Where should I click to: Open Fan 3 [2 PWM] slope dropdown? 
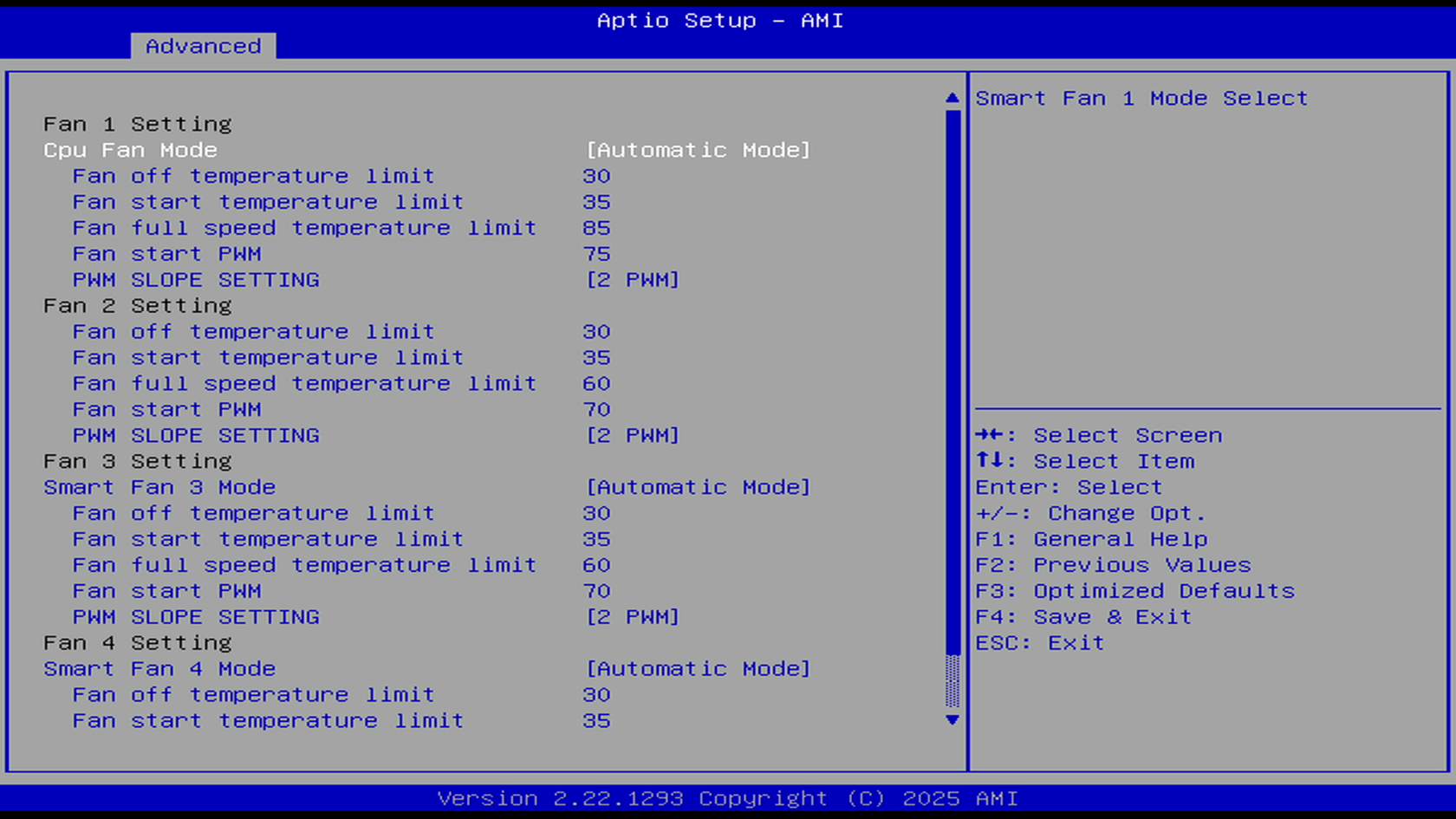(633, 617)
